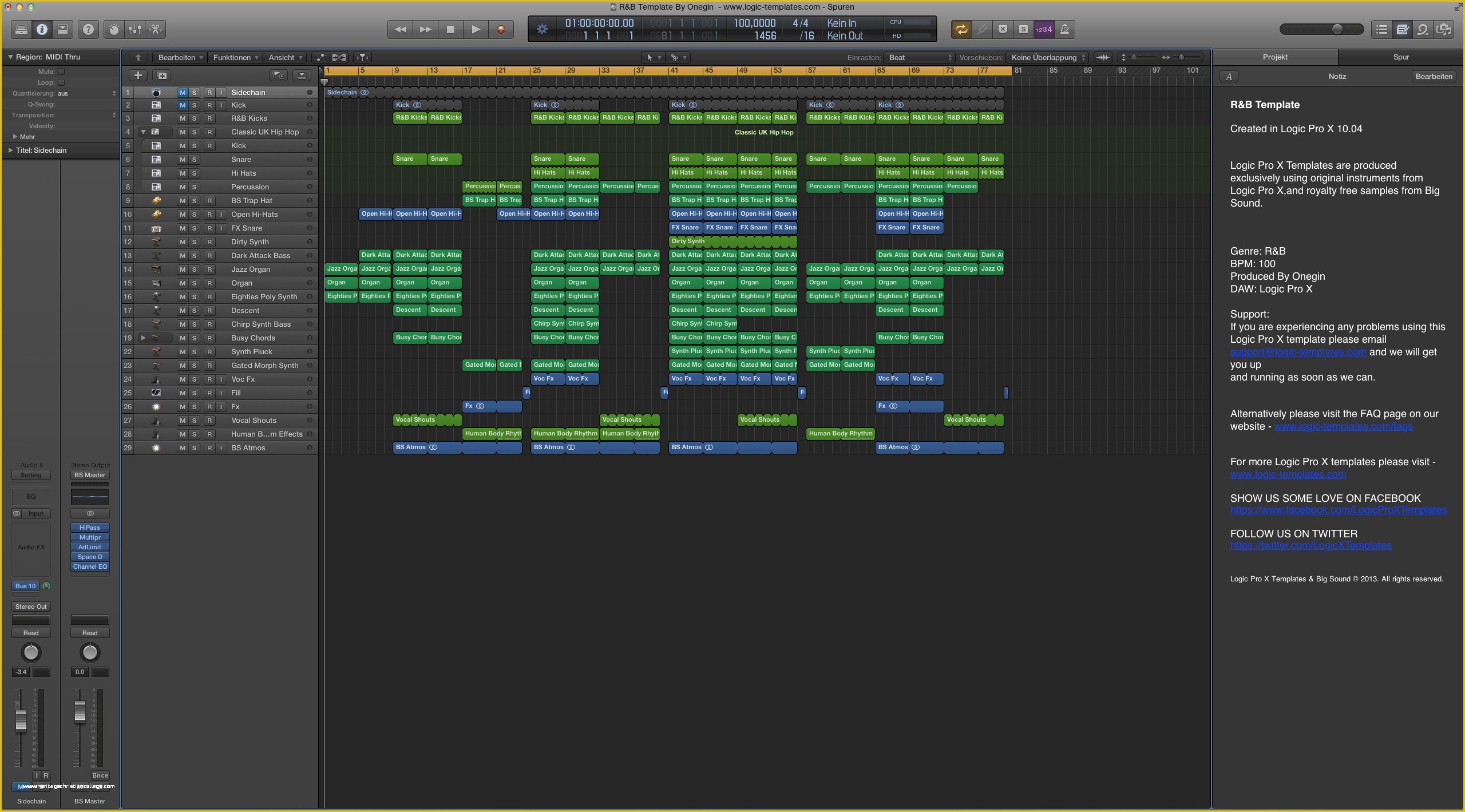Switch to Projekt tab
1465x812 pixels.
(1275, 57)
